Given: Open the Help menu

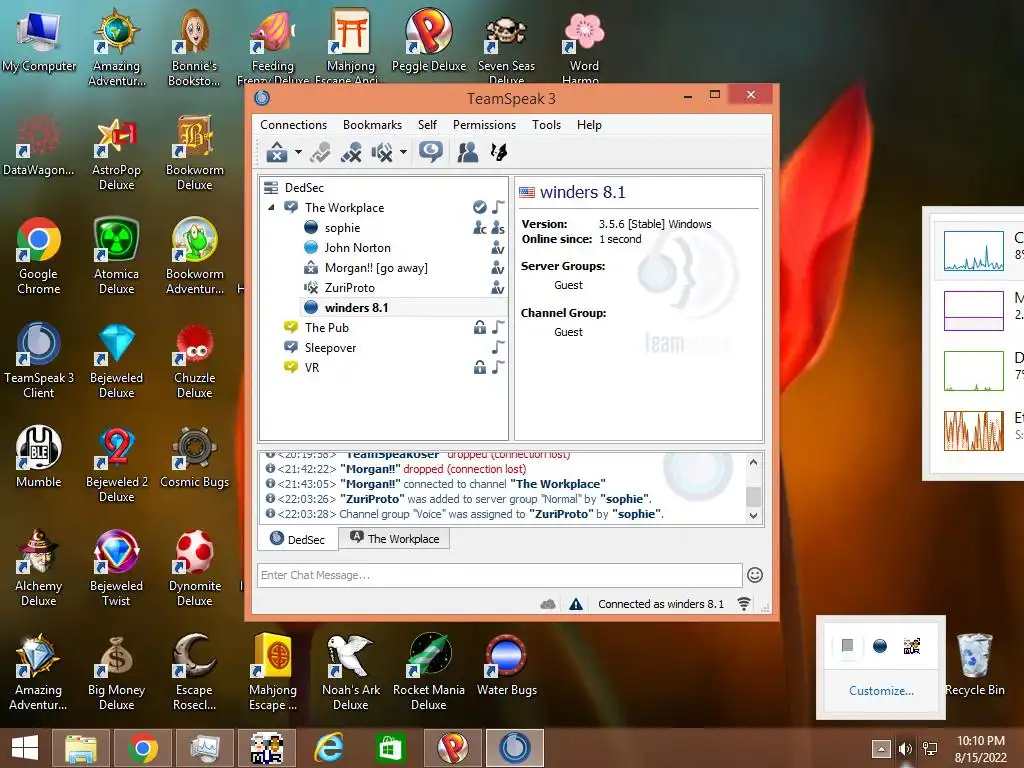Looking at the screenshot, I should (x=589, y=125).
